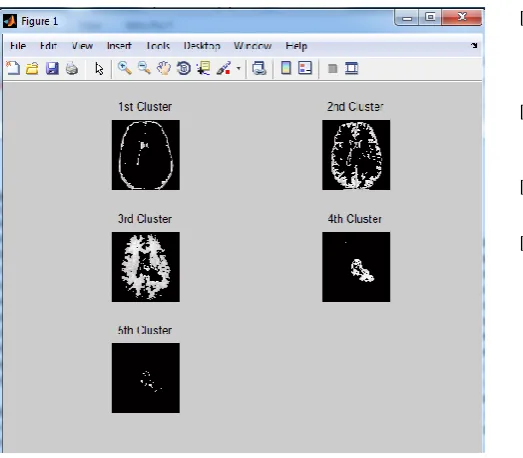Select the Data Cursor tool

(x=204, y=68)
